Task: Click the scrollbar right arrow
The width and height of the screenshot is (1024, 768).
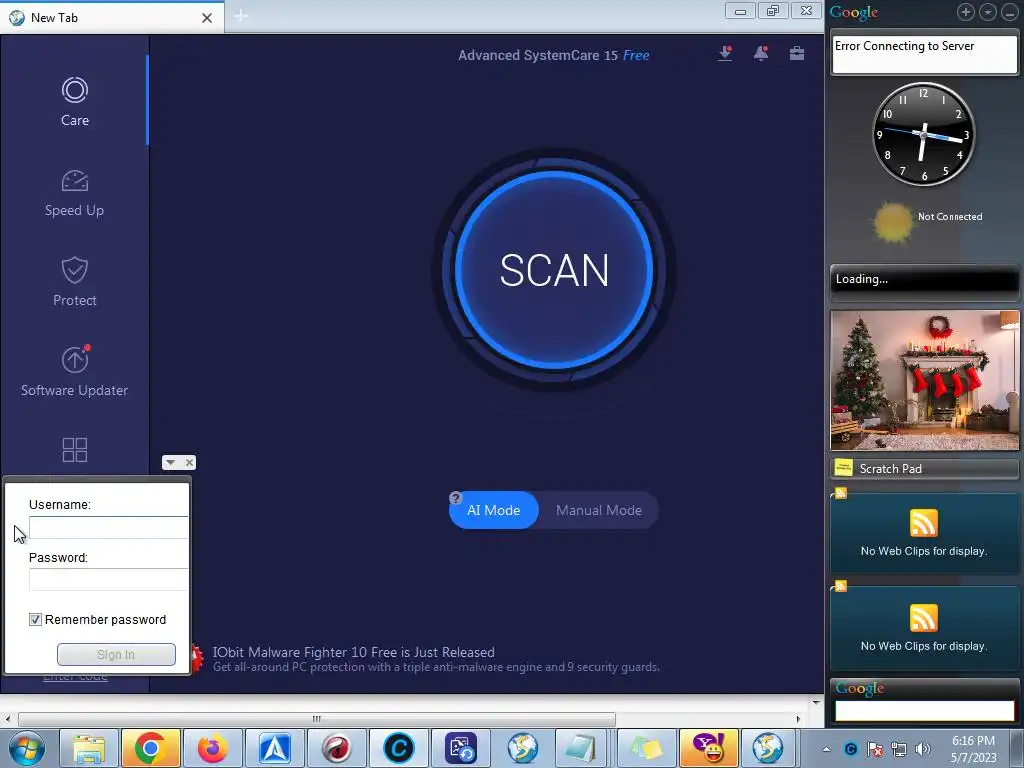Action: 798,719
